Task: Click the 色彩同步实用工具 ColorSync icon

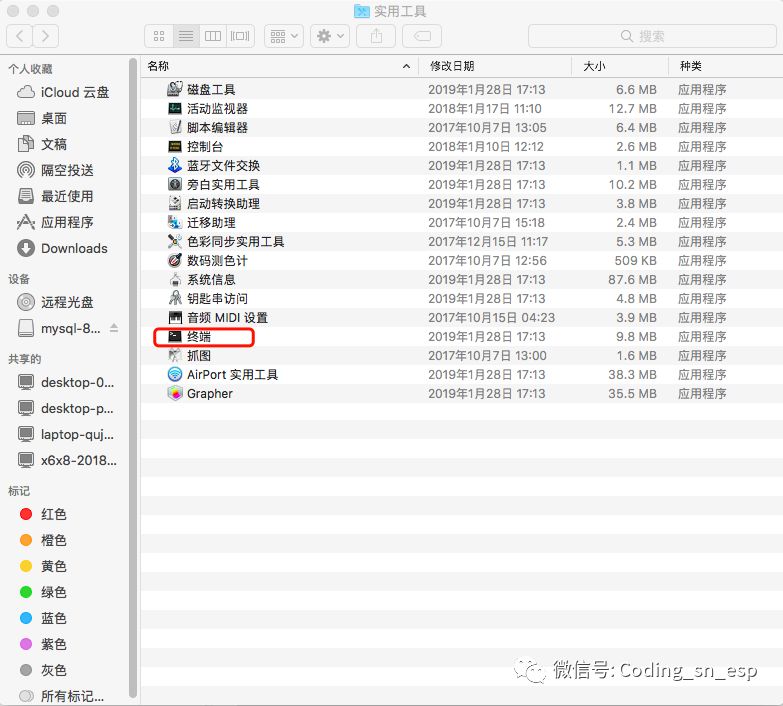Action: click(175, 241)
